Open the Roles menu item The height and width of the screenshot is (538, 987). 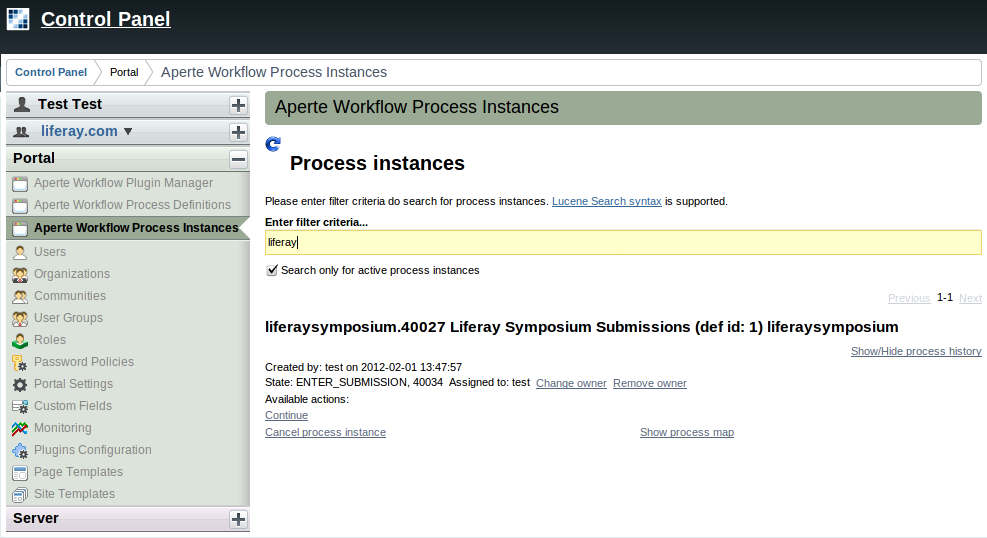[x=50, y=340]
